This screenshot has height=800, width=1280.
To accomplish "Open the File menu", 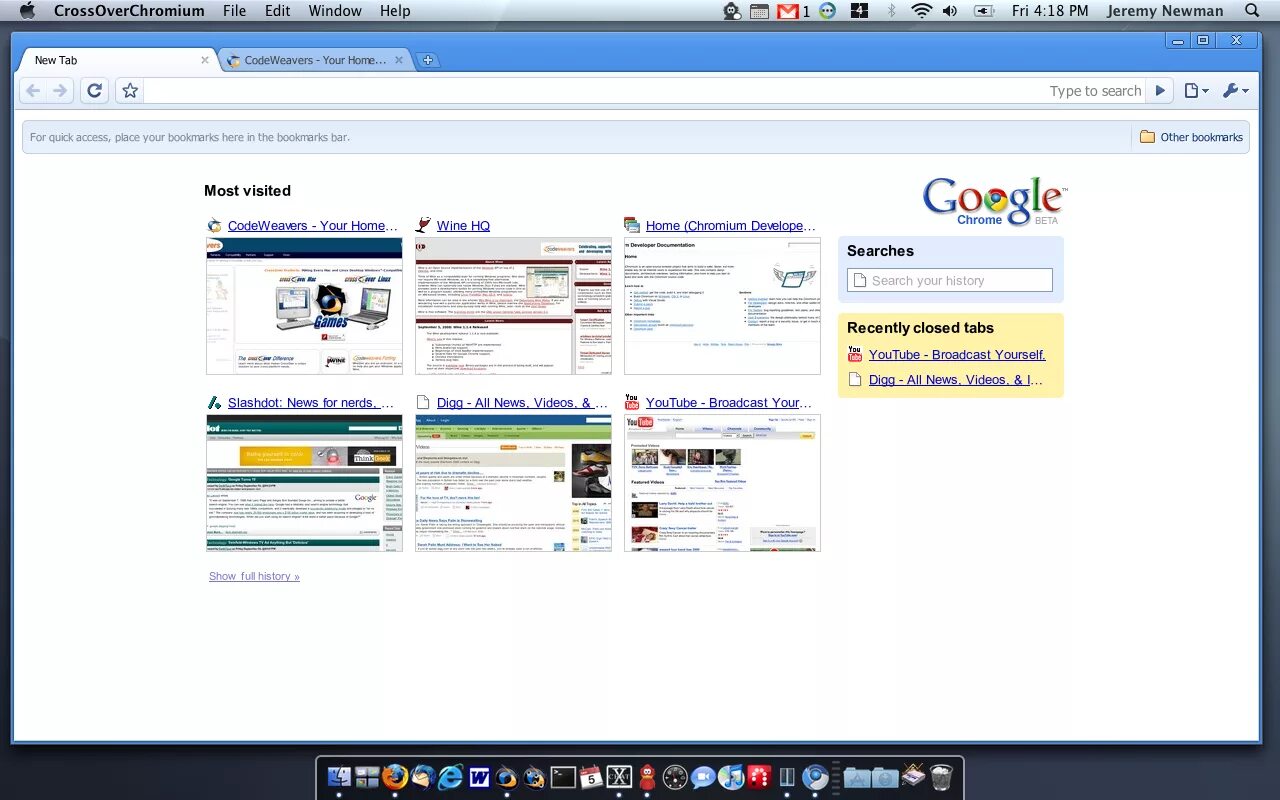I will coord(235,11).
